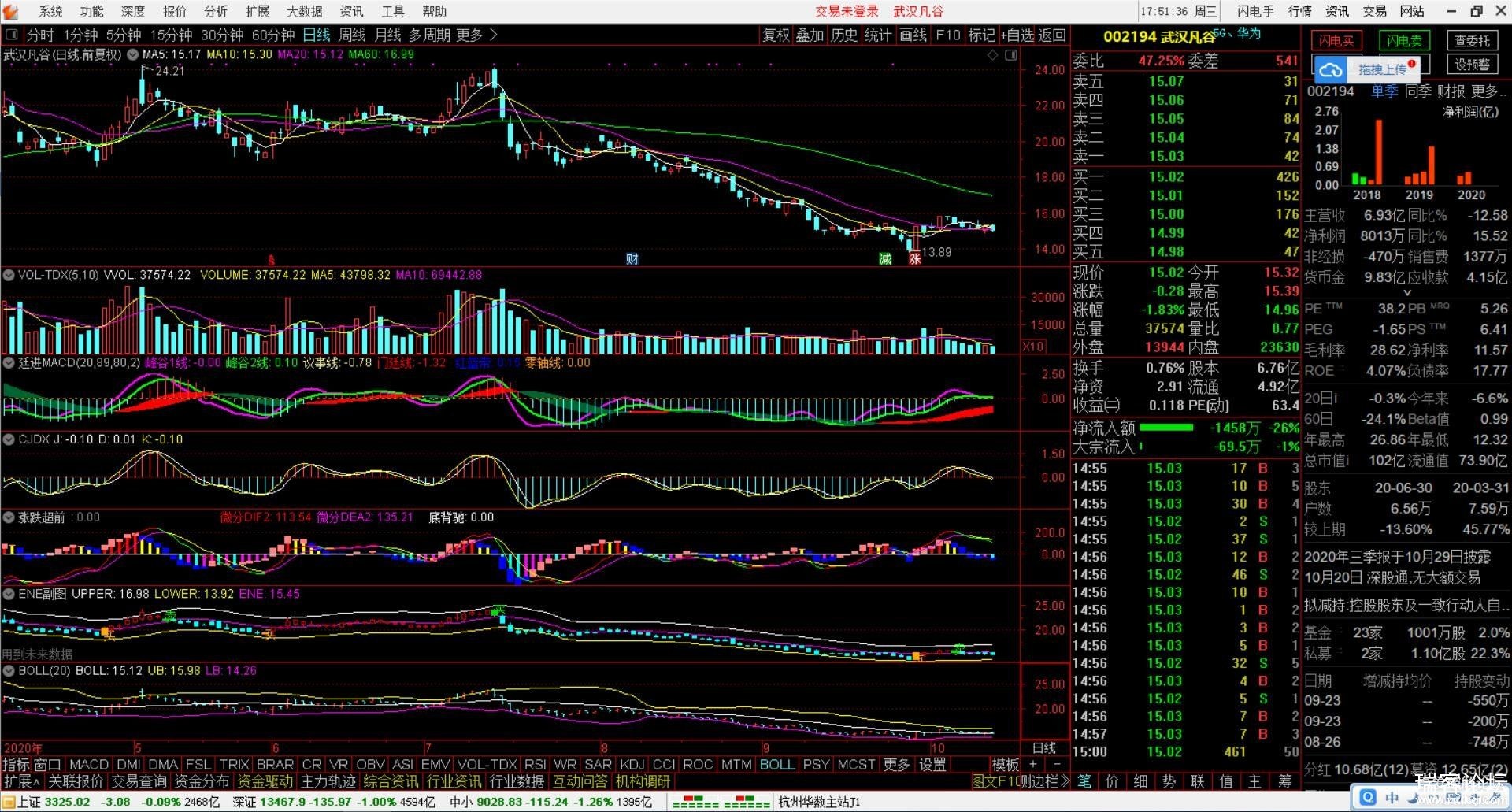Select RSI indicator tab

coord(535,764)
